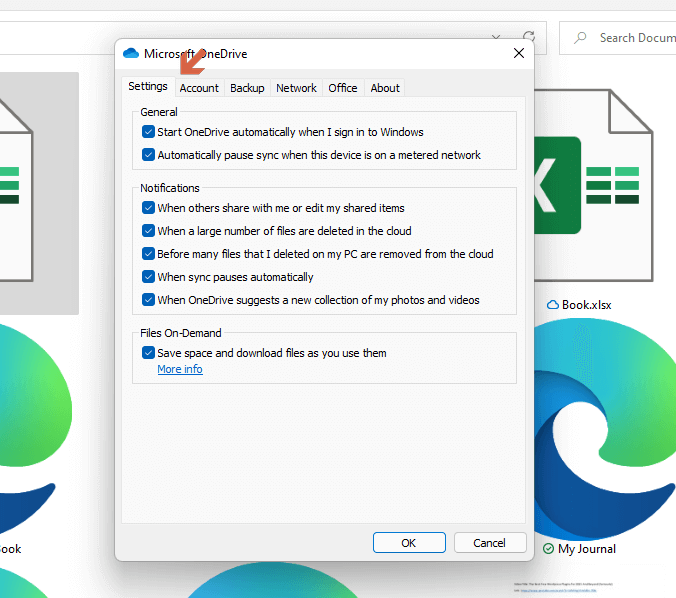Screen dimensions: 676x598
Task: Toggle When sync pauses automatically notification
Action: pos(148,276)
